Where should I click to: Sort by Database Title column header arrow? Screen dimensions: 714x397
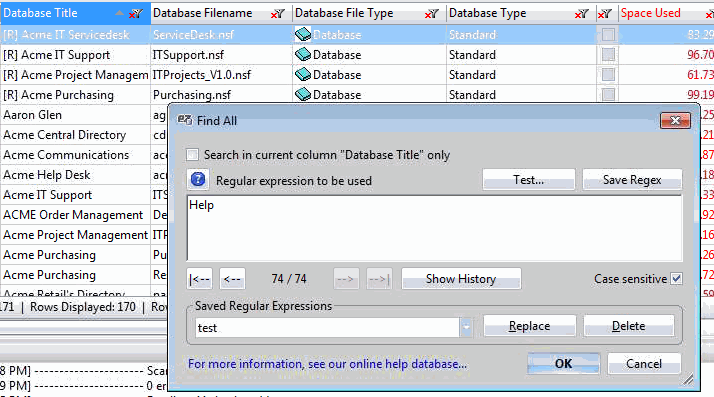pyautogui.click(x=119, y=13)
